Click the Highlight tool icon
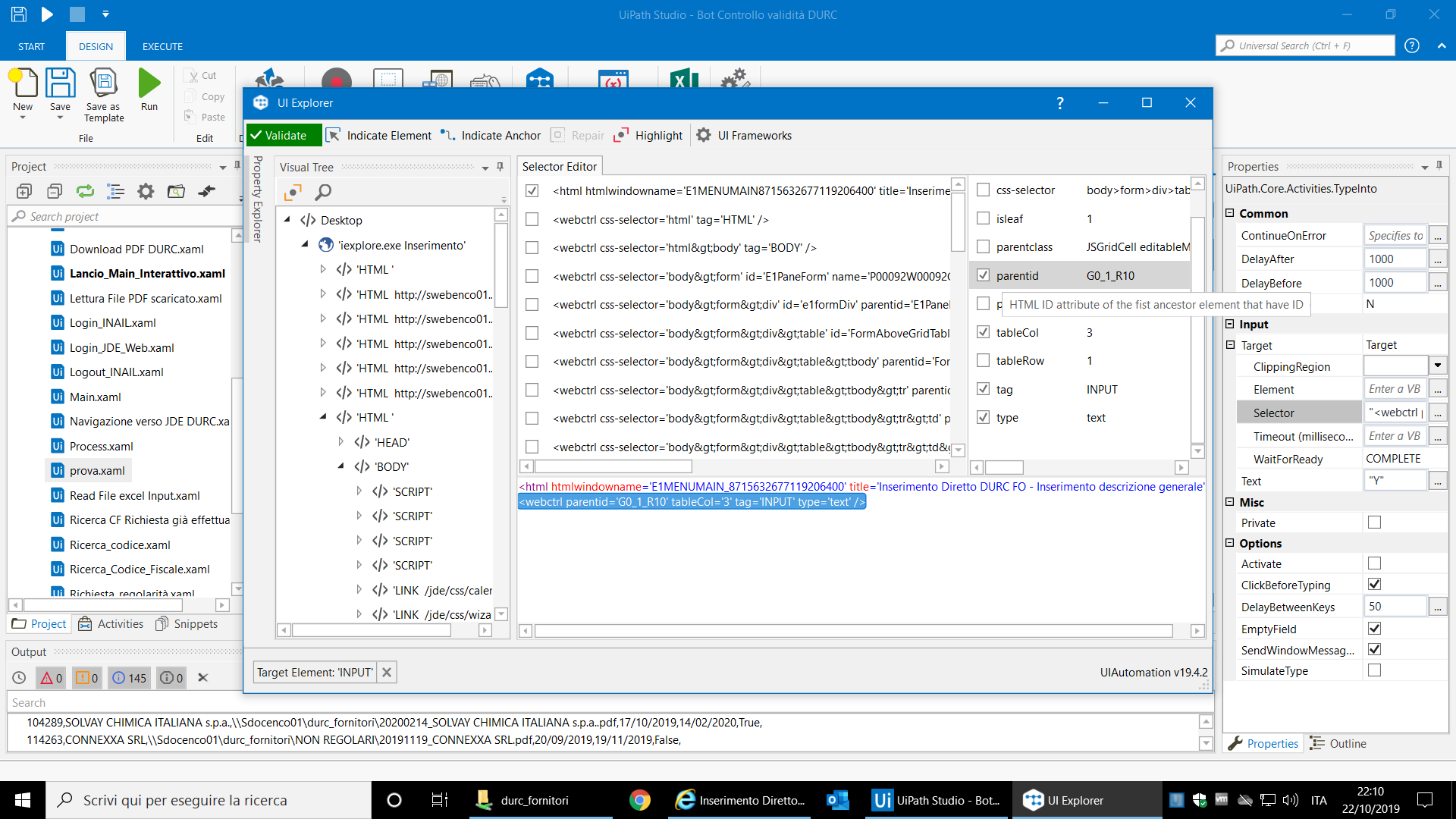Viewport: 1456px width, 819px height. (621, 135)
